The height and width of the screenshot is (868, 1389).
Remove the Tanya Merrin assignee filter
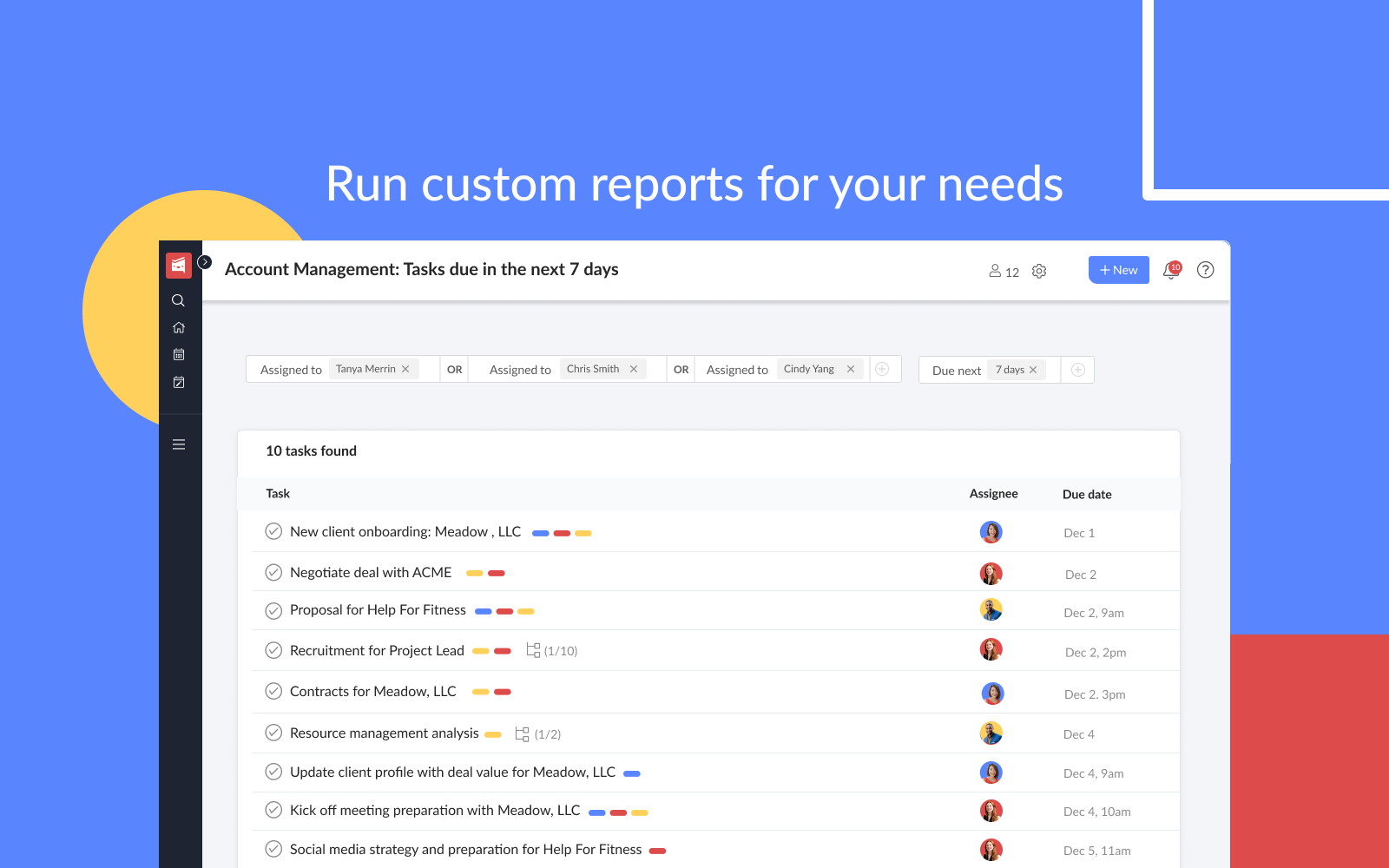click(405, 368)
